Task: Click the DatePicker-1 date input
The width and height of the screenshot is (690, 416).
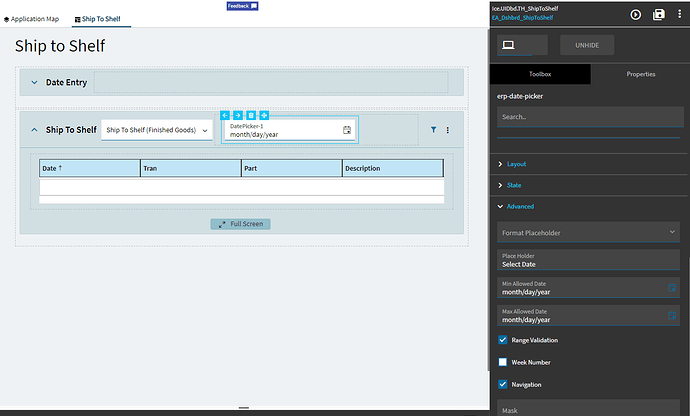Action: [290, 130]
